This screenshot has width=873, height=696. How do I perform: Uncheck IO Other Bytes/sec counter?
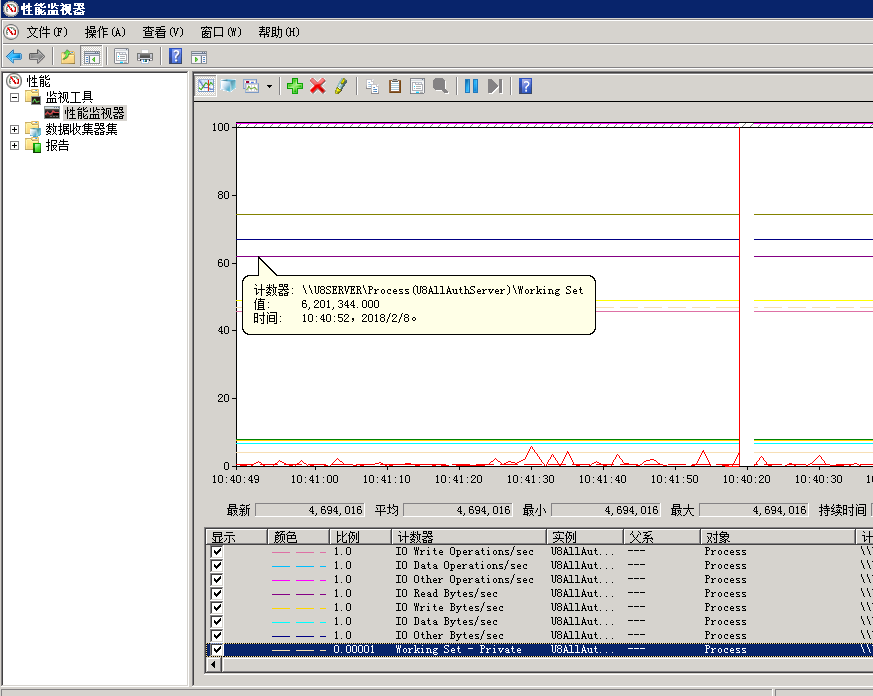217,635
